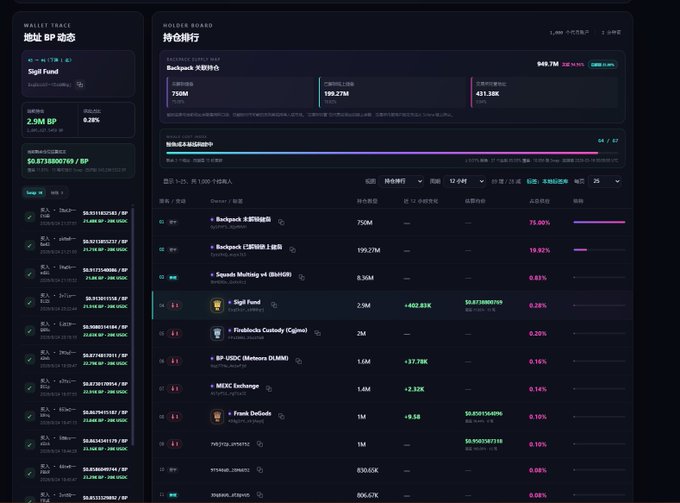The width and height of the screenshot is (680, 503).
Task: Copy the Sigil Fund address in Wallet Trace
Action: pyautogui.click(x=80, y=85)
